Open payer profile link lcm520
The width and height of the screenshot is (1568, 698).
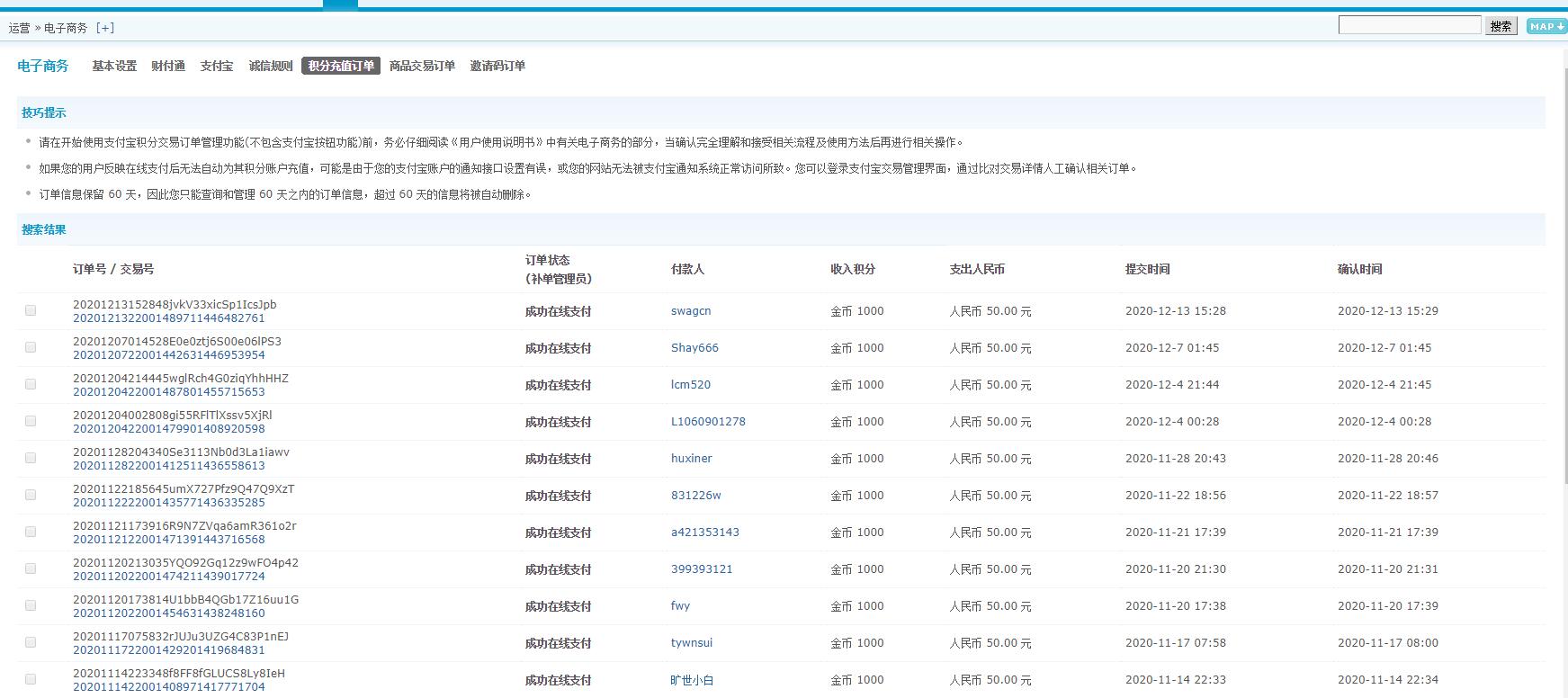tap(690, 385)
